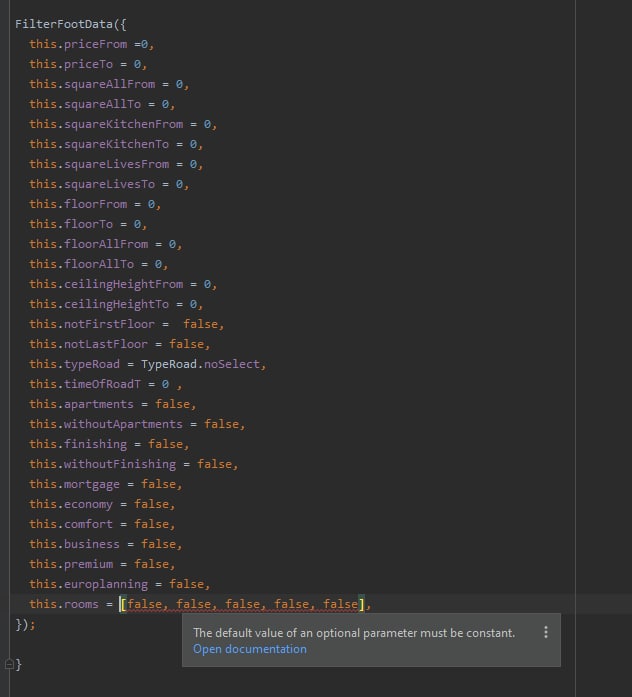Click the notFirstFloor parameter
This screenshot has height=697, width=632.
(110, 324)
